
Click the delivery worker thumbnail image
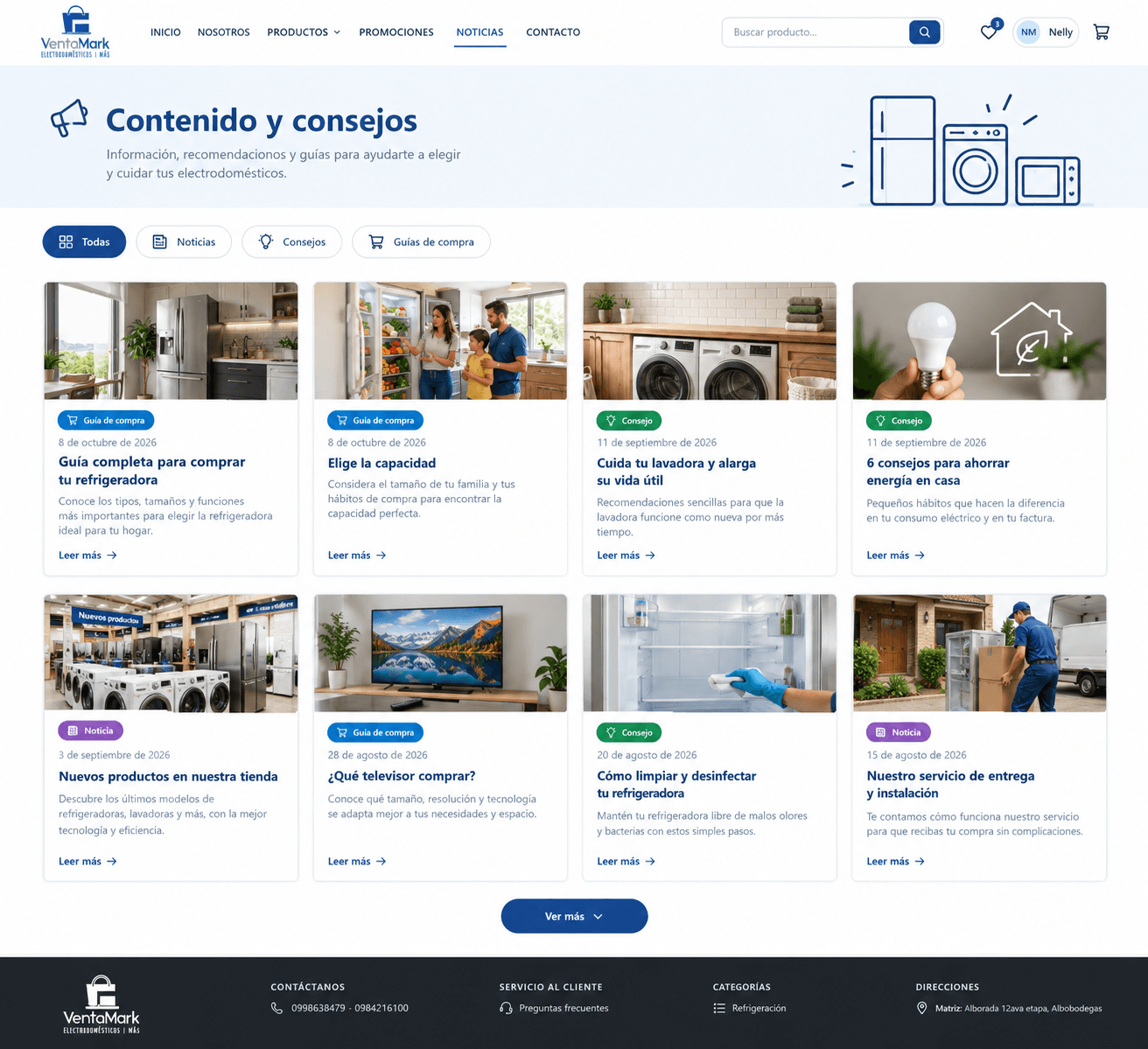979,654
